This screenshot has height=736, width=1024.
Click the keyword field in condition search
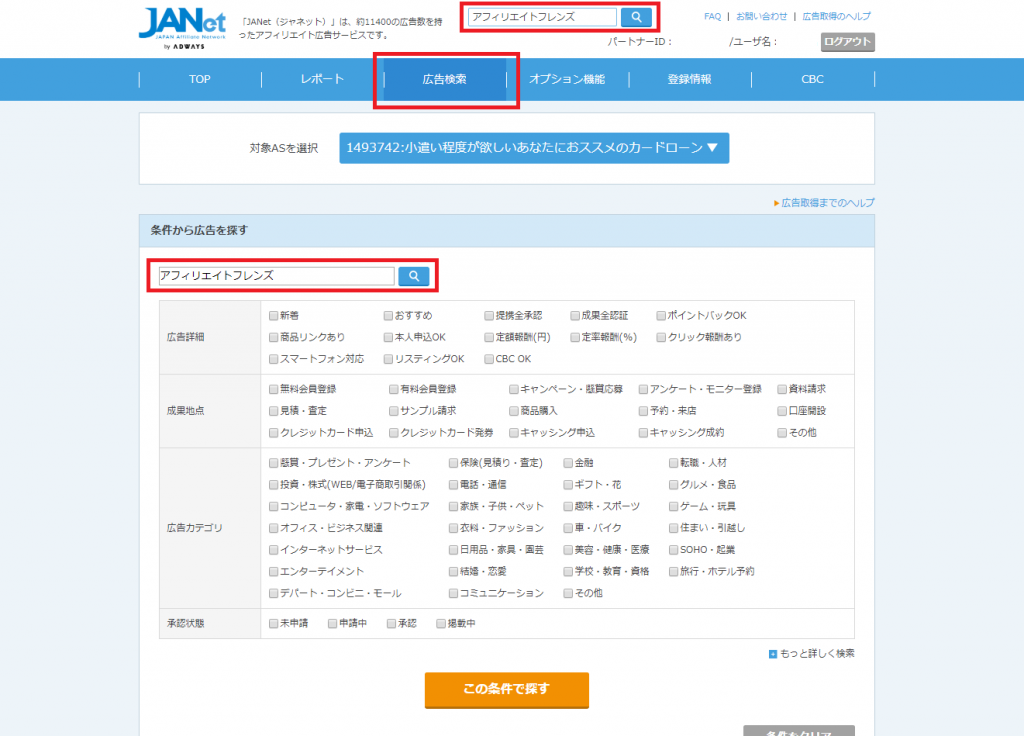[275, 276]
